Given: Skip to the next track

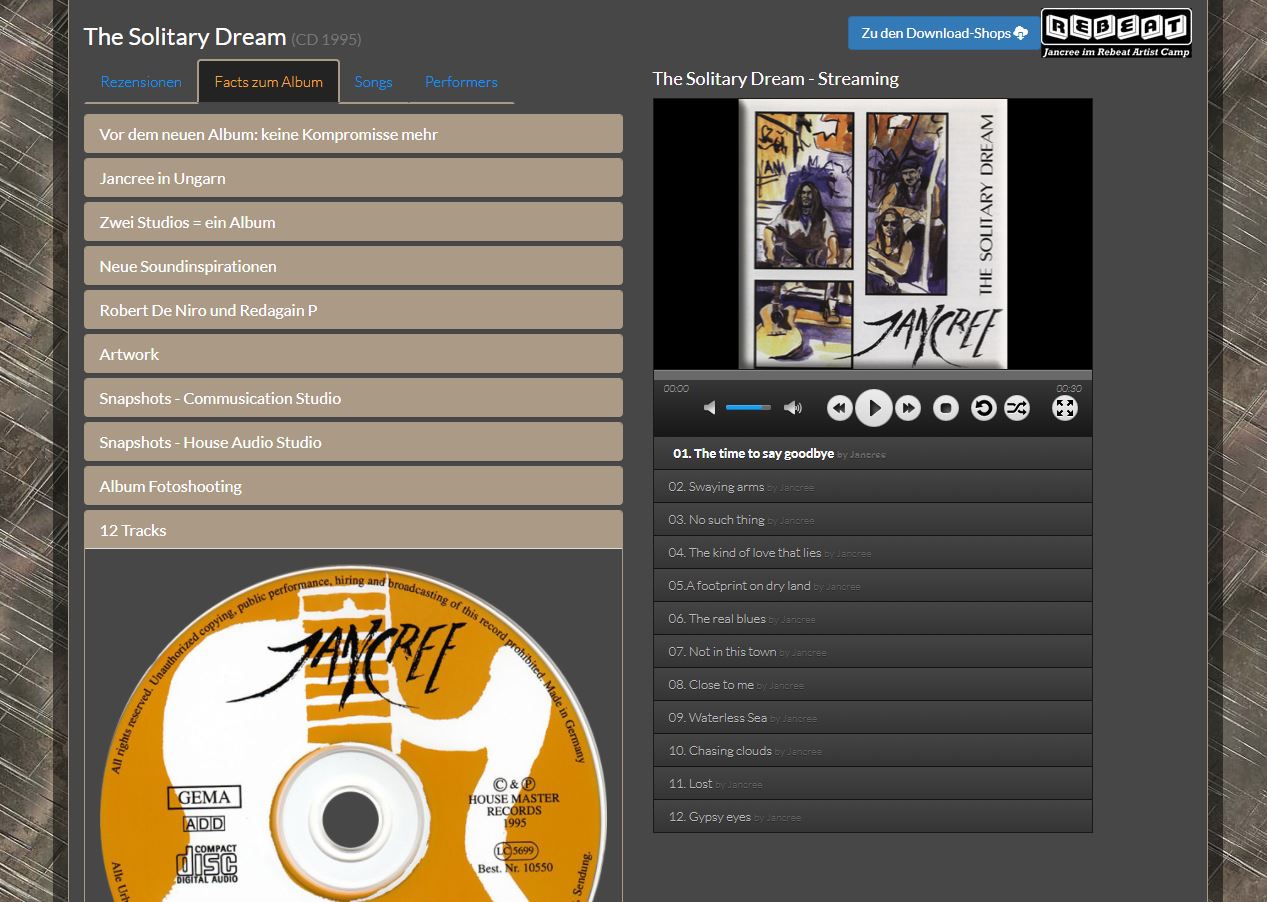Looking at the screenshot, I should click(x=908, y=408).
